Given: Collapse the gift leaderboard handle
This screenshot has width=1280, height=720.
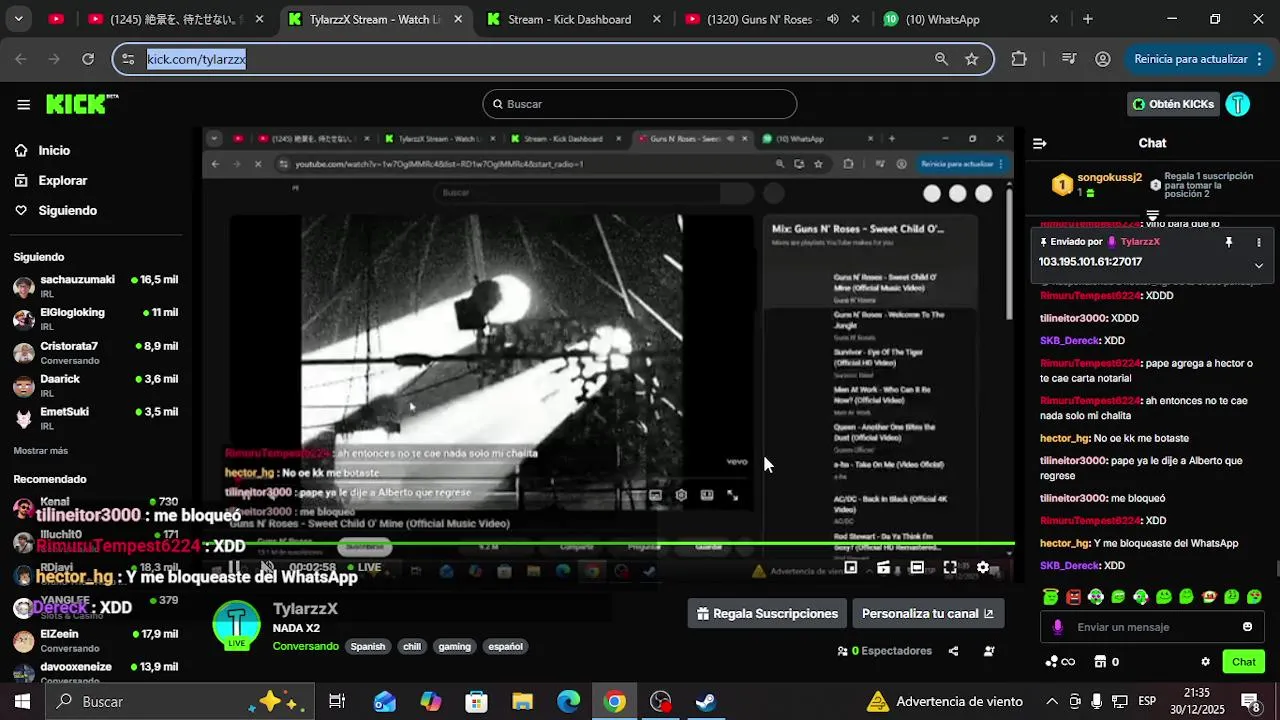Looking at the screenshot, I should tap(1152, 215).
